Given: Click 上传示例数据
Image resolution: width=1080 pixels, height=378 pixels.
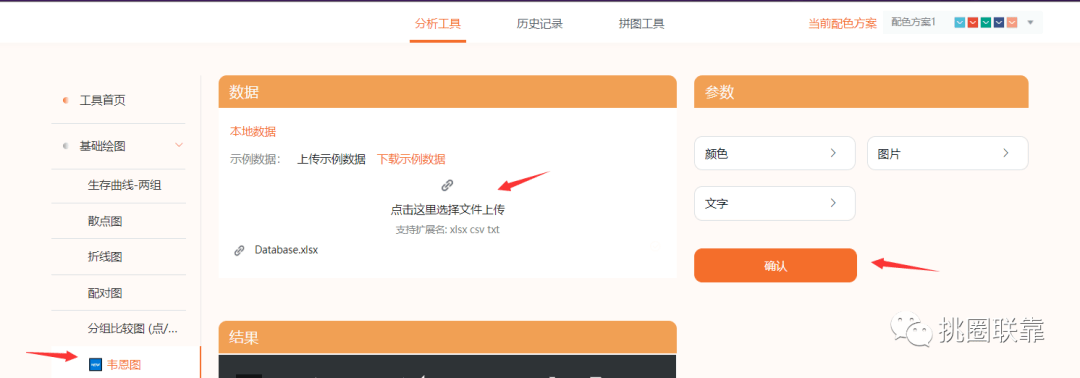Looking at the screenshot, I should pyautogui.click(x=331, y=160).
